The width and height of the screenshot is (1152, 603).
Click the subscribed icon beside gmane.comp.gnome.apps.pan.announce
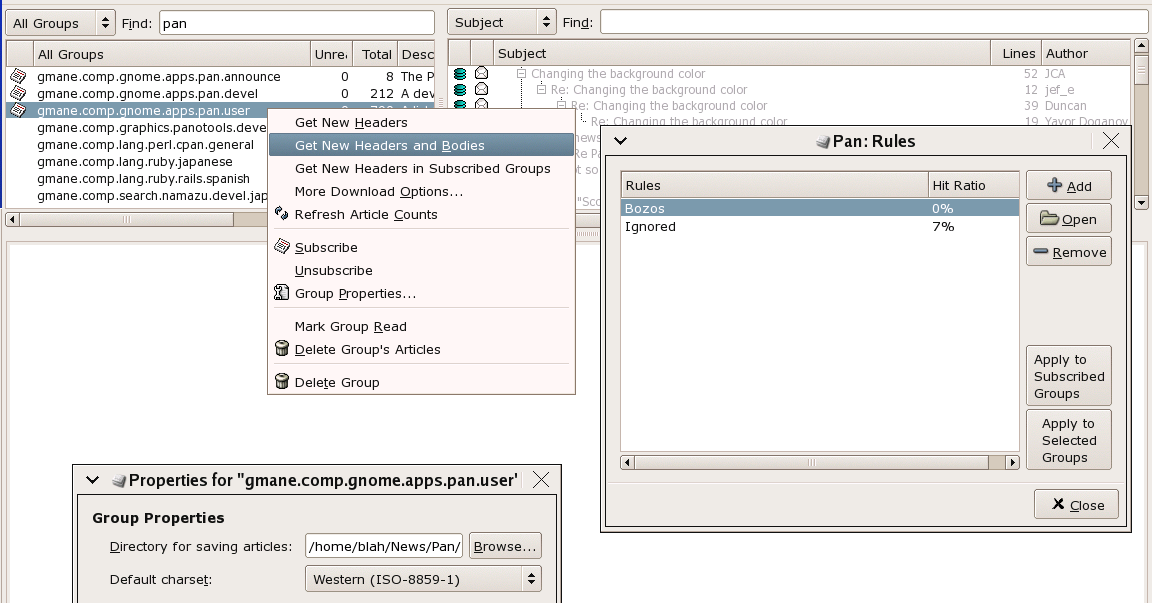(x=18, y=76)
